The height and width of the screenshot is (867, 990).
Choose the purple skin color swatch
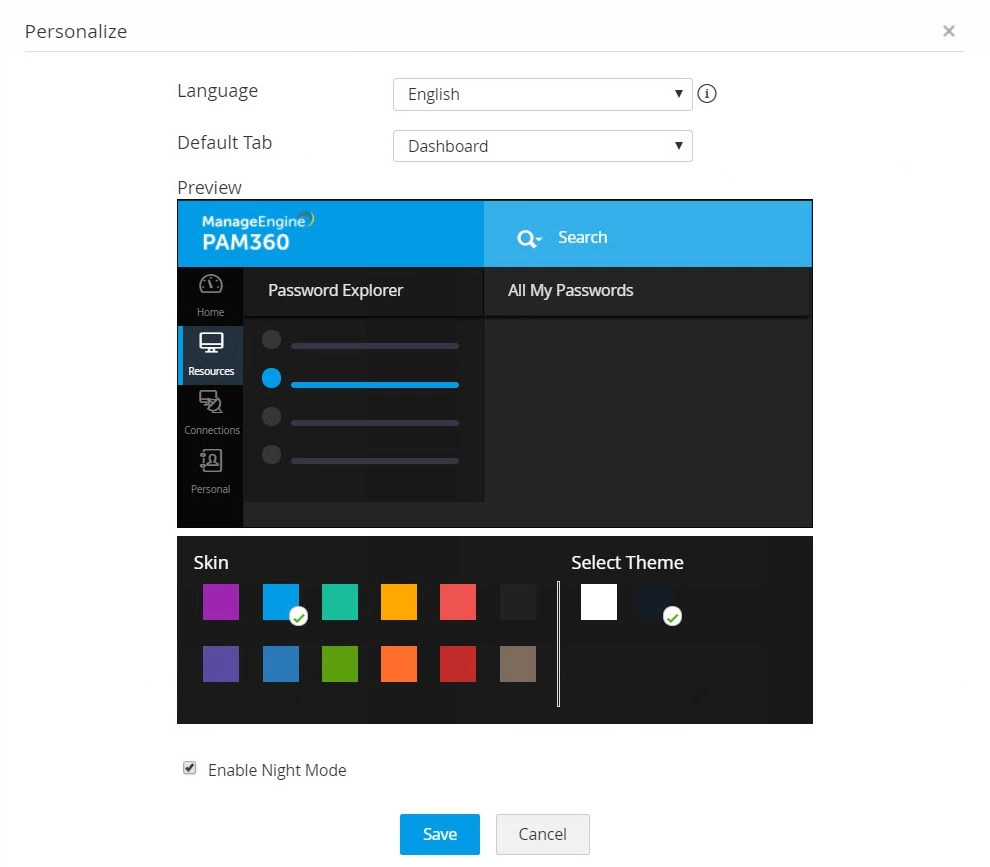click(221, 602)
